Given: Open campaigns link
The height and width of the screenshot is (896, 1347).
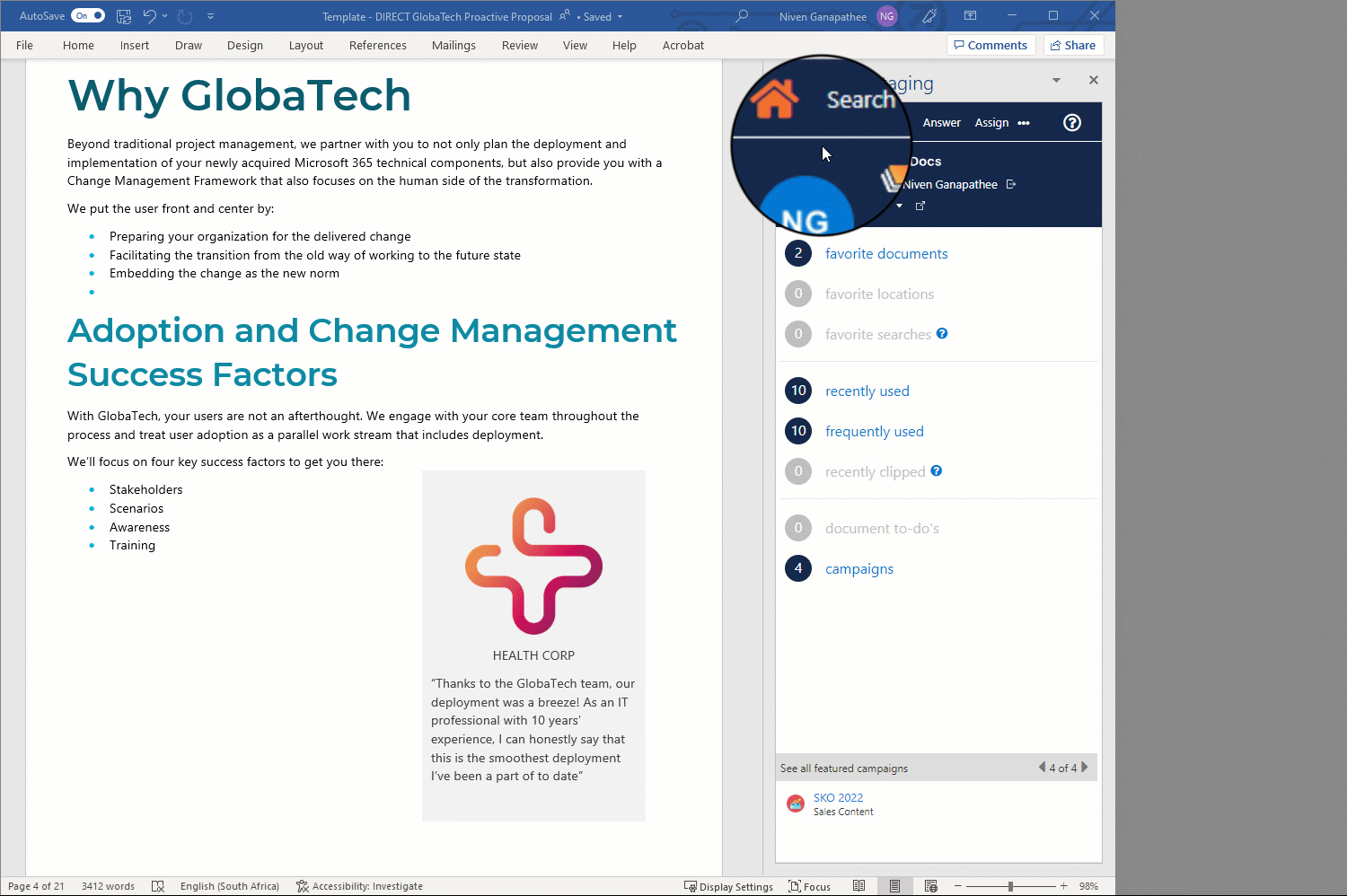Looking at the screenshot, I should [859, 569].
